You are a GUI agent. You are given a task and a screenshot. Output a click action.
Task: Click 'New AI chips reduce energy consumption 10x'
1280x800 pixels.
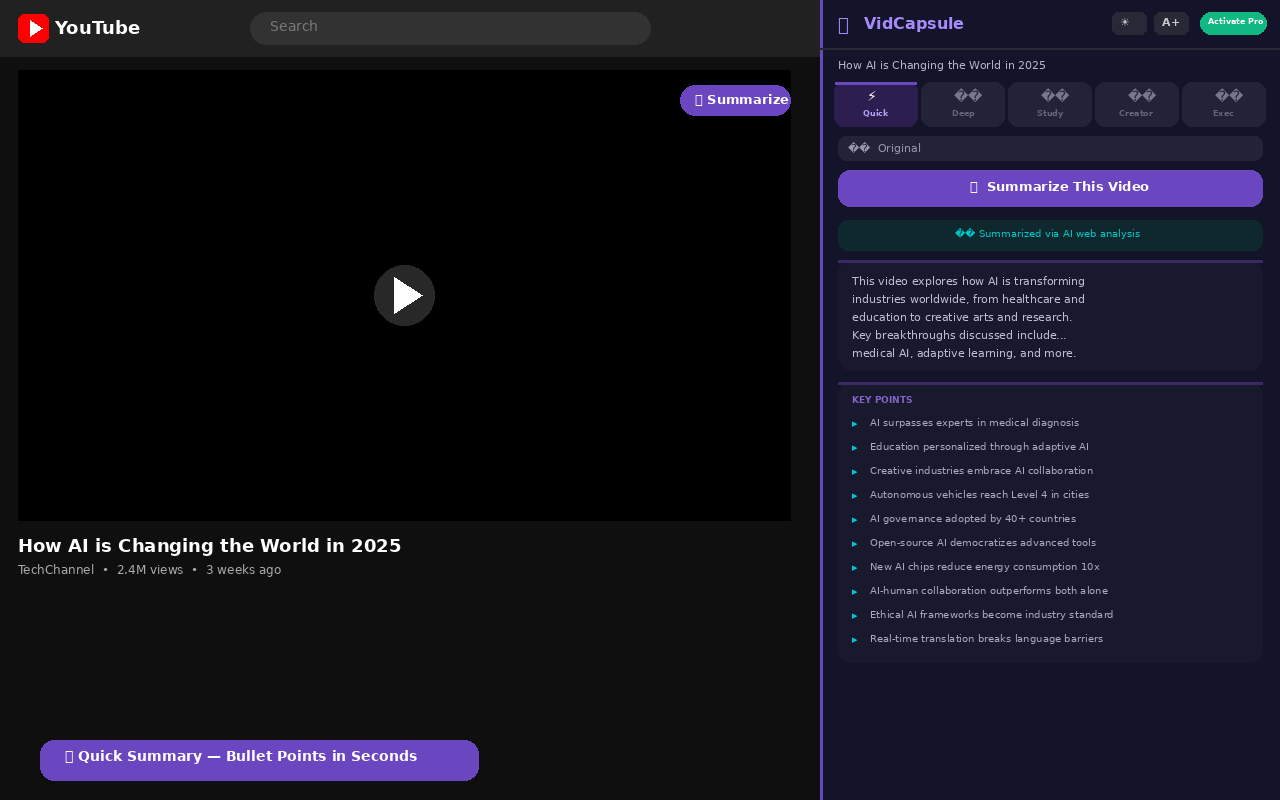[x=985, y=567]
